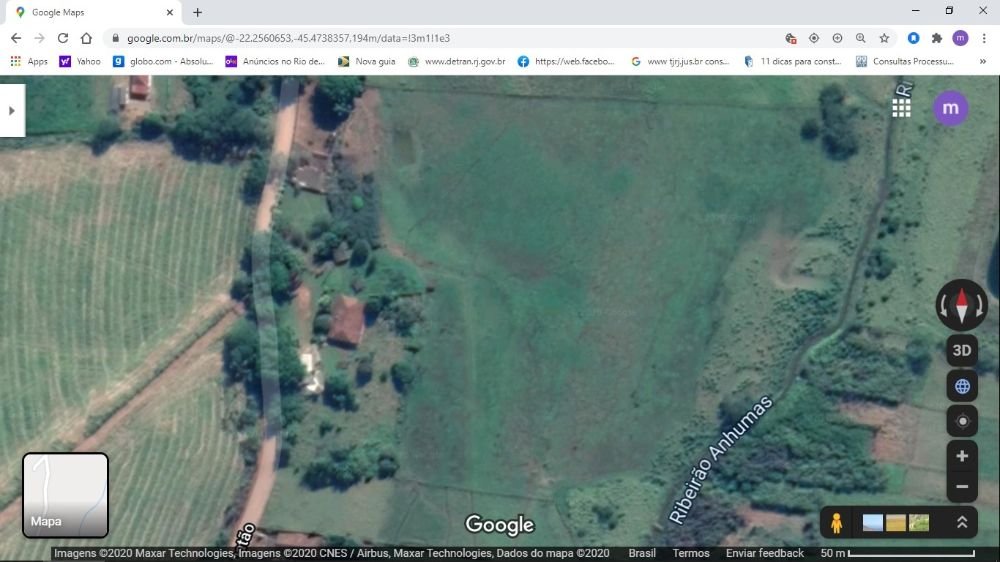This screenshot has height=562, width=1000.
Task: Open the blue shield extension icon
Action: click(913, 38)
